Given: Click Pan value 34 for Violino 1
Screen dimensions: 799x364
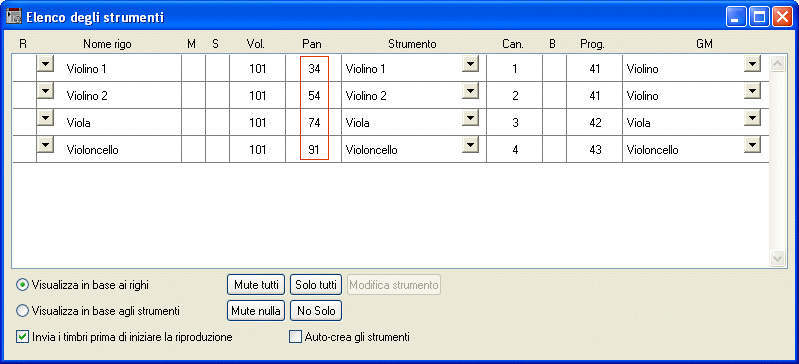Looking at the screenshot, I should 314,68.
